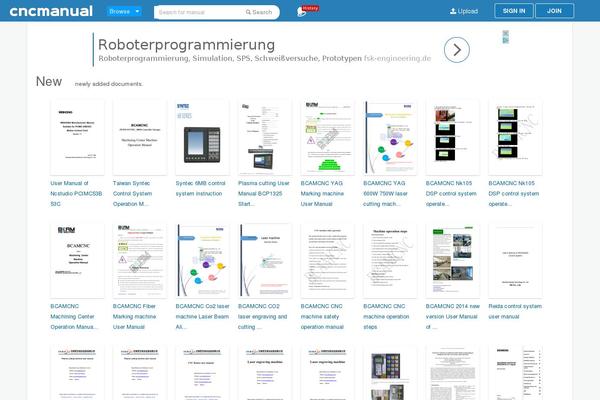
Task: Open Roboterprogrammierung ad headline
Action: 186,45
